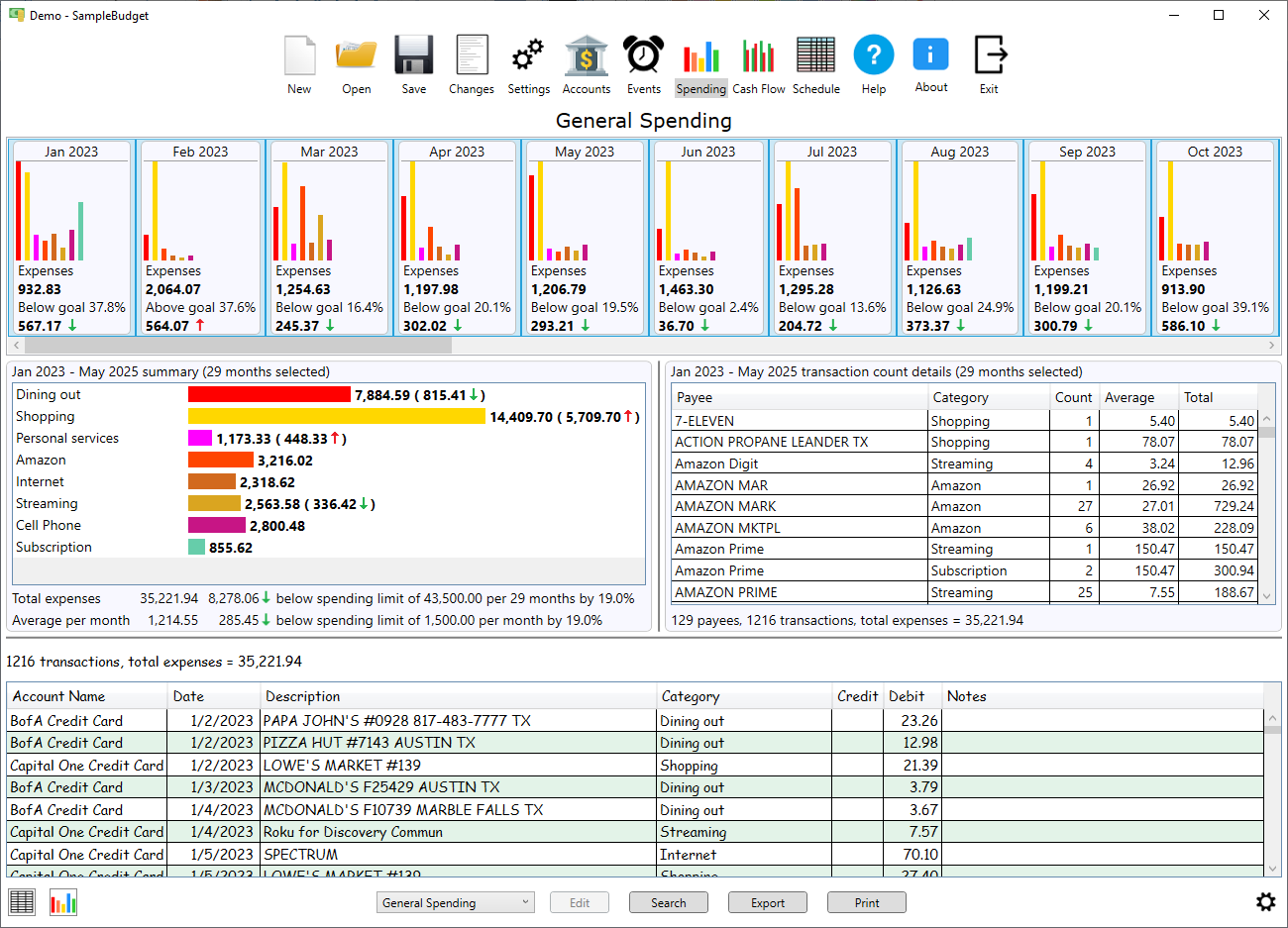The height and width of the screenshot is (928, 1288).
Task: Select the Spending bar chart icon
Action: tap(700, 56)
